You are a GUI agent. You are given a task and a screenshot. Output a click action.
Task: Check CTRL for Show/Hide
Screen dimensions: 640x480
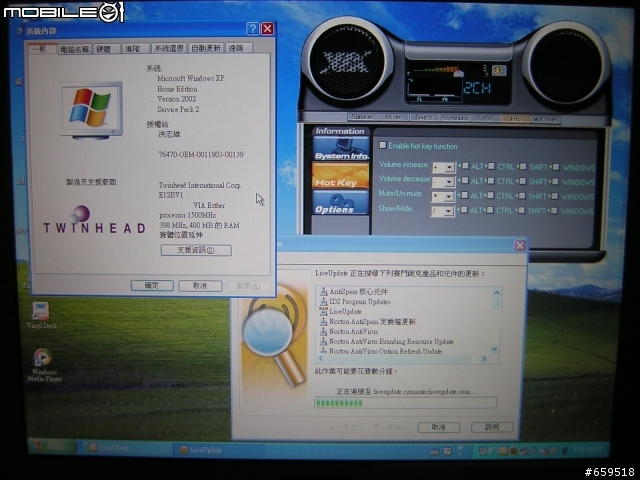(x=490, y=210)
